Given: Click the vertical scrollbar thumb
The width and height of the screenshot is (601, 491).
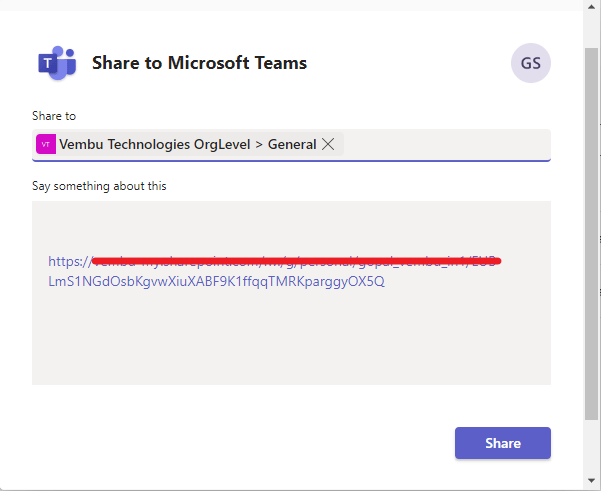Looking at the screenshot, I should click(591, 234).
